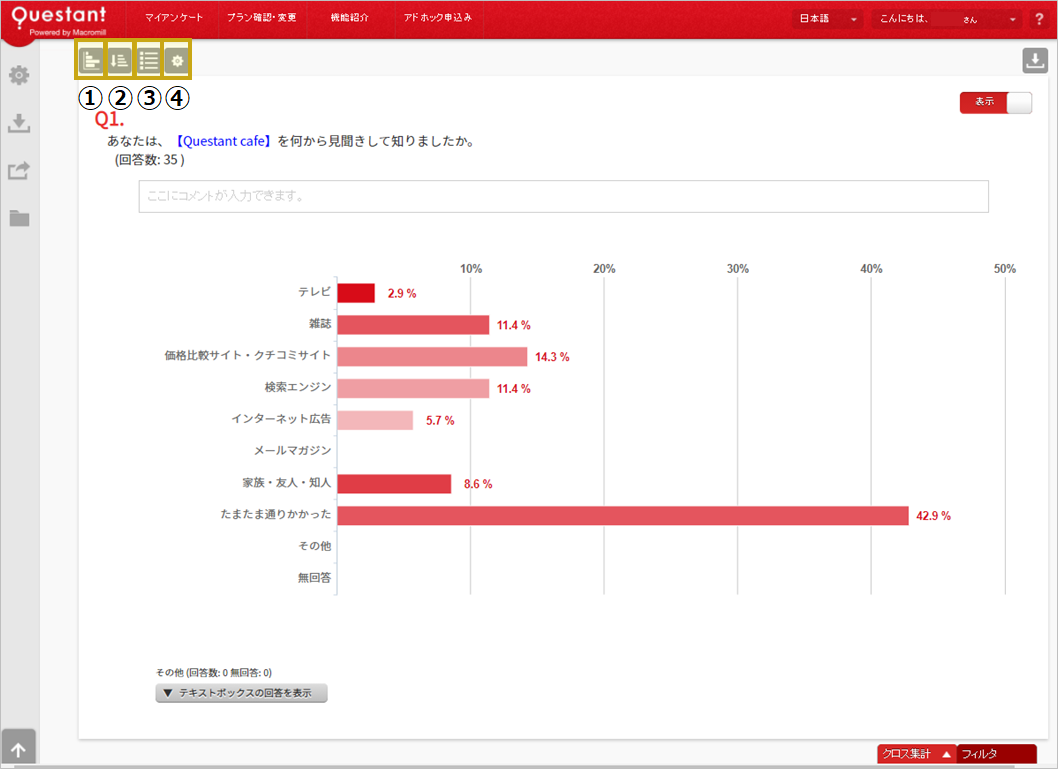Open the help question mark icon
Image resolution: width=1058 pixels, height=769 pixels.
[1039, 19]
